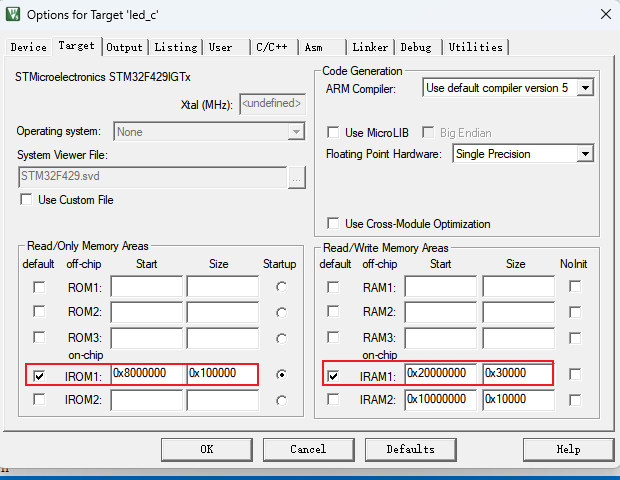620x480 pixels.
Task: Enable Use MicroLIB checkbox
Action: pyautogui.click(x=333, y=132)
